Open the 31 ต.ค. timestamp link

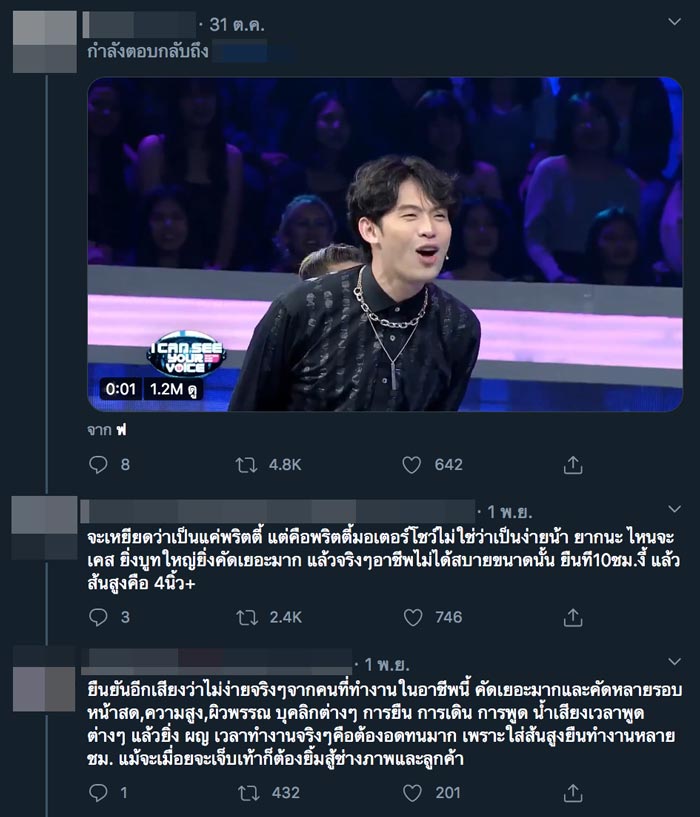pyautogui.click(x=237, y=24)
